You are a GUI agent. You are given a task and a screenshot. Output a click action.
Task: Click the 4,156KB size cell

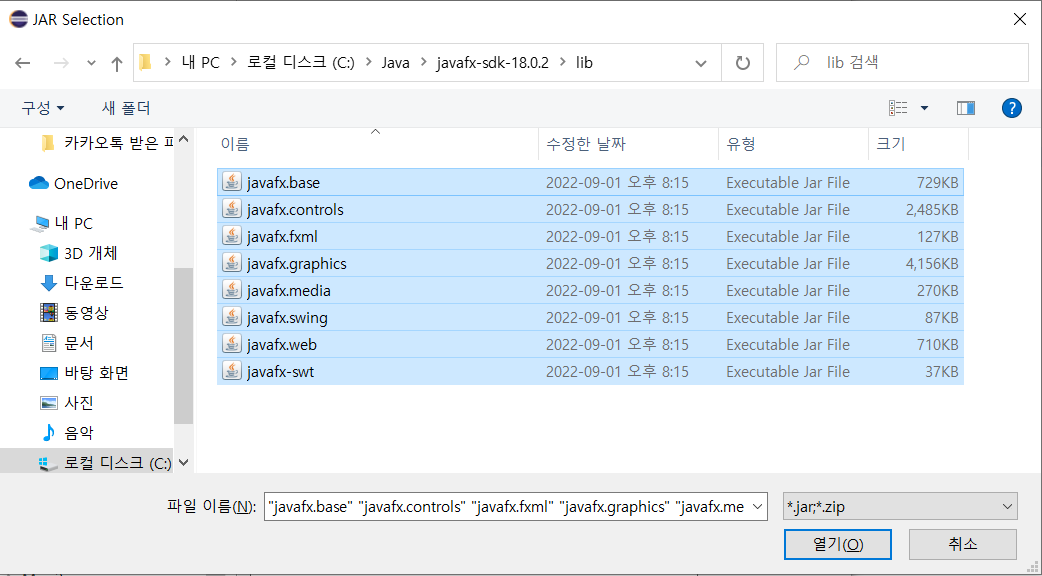[x=932, y=264]
